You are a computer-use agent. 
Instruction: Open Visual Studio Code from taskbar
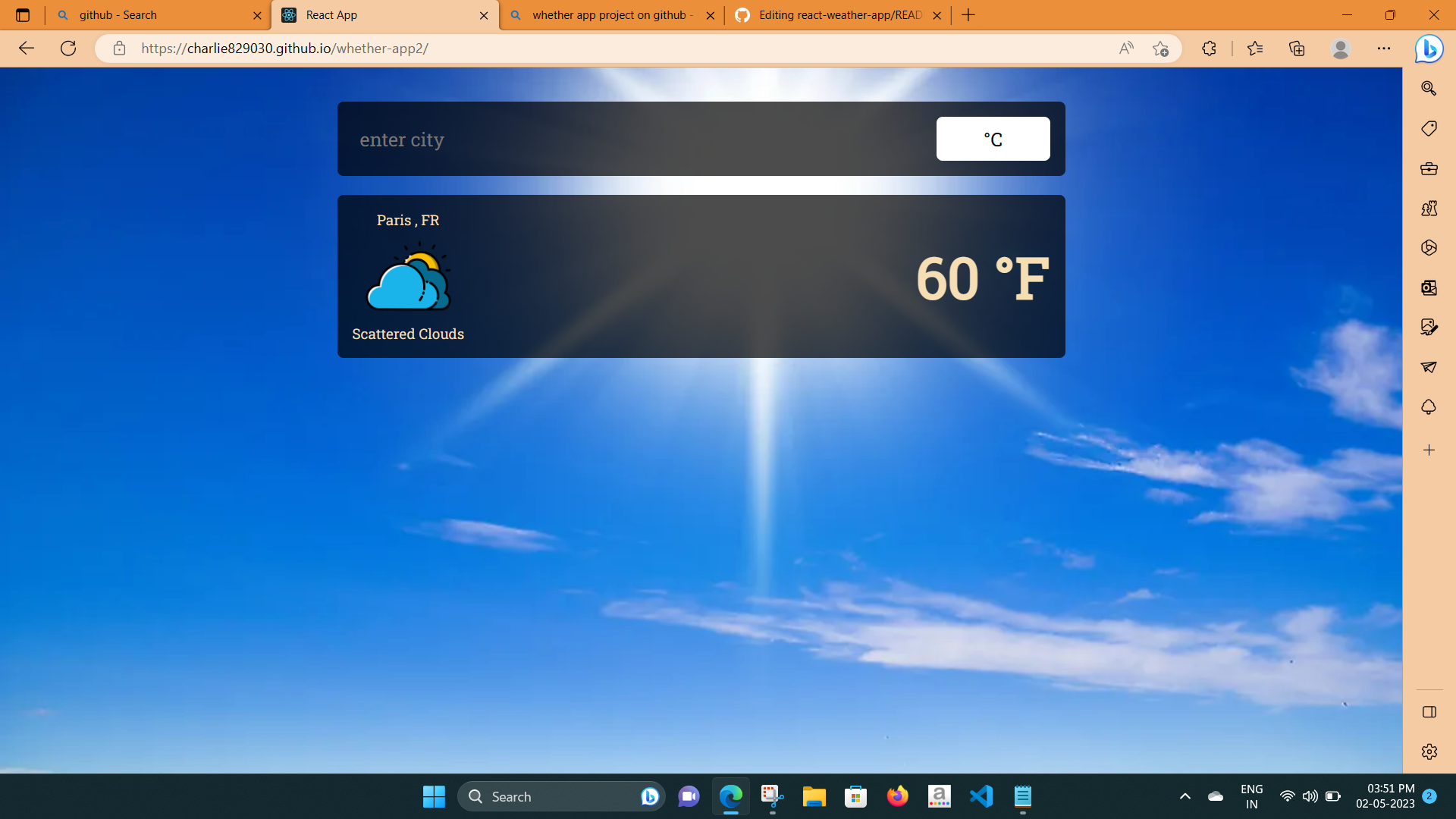(981, 796)
